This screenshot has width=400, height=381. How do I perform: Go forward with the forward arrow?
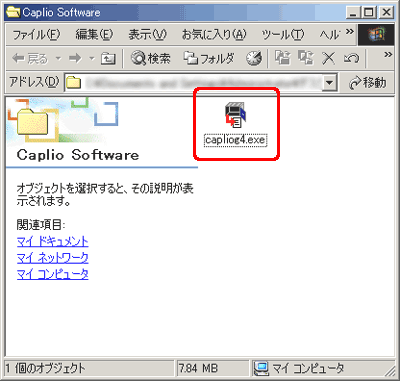[75, 59]
